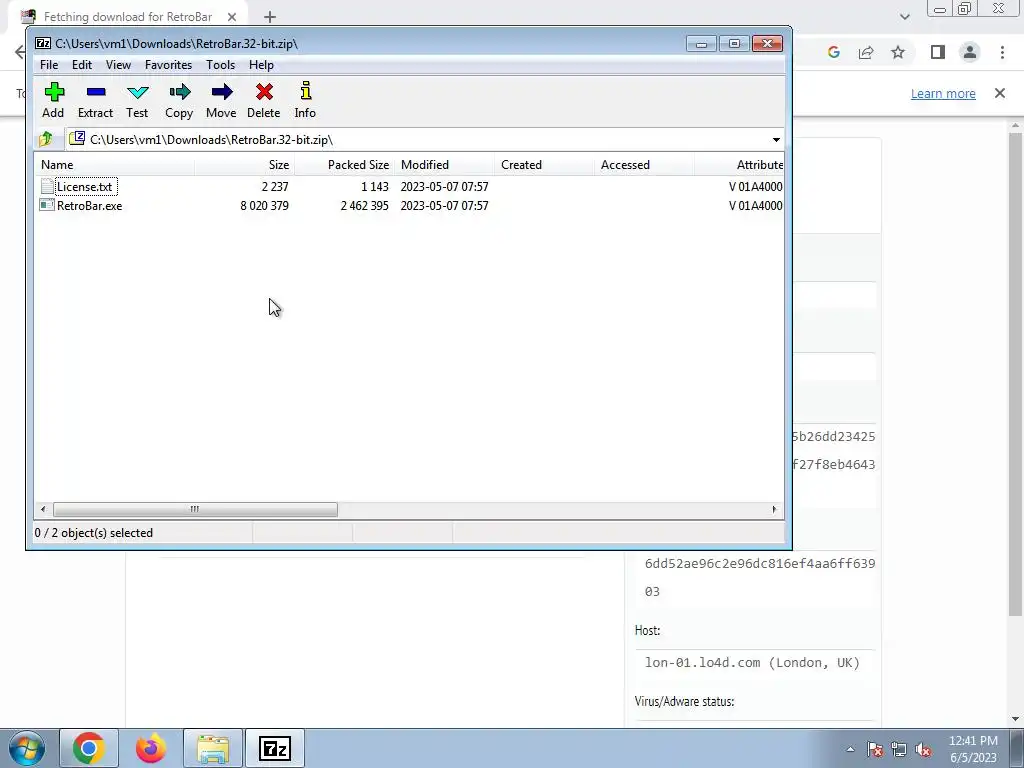Follow the Learn more link
This screenshot has height=768, width=1024.
[x=943, y=93]
